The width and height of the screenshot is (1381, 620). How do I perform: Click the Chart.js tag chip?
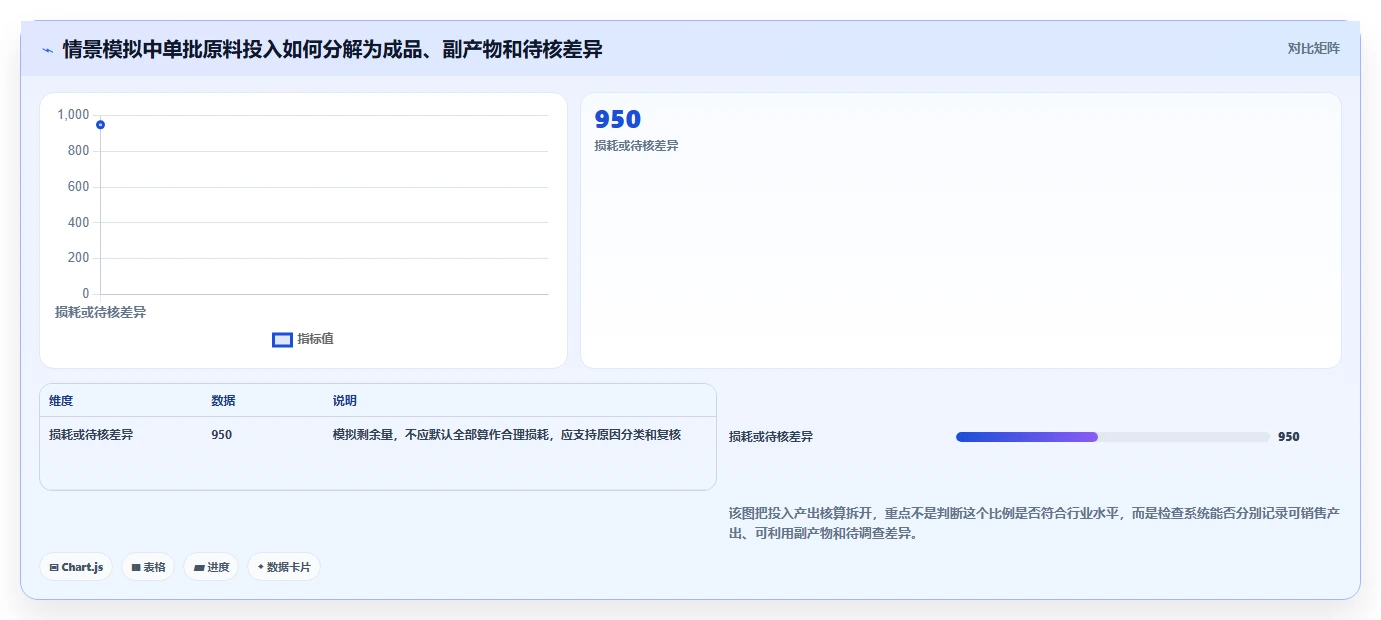click(x=76, y=567)
